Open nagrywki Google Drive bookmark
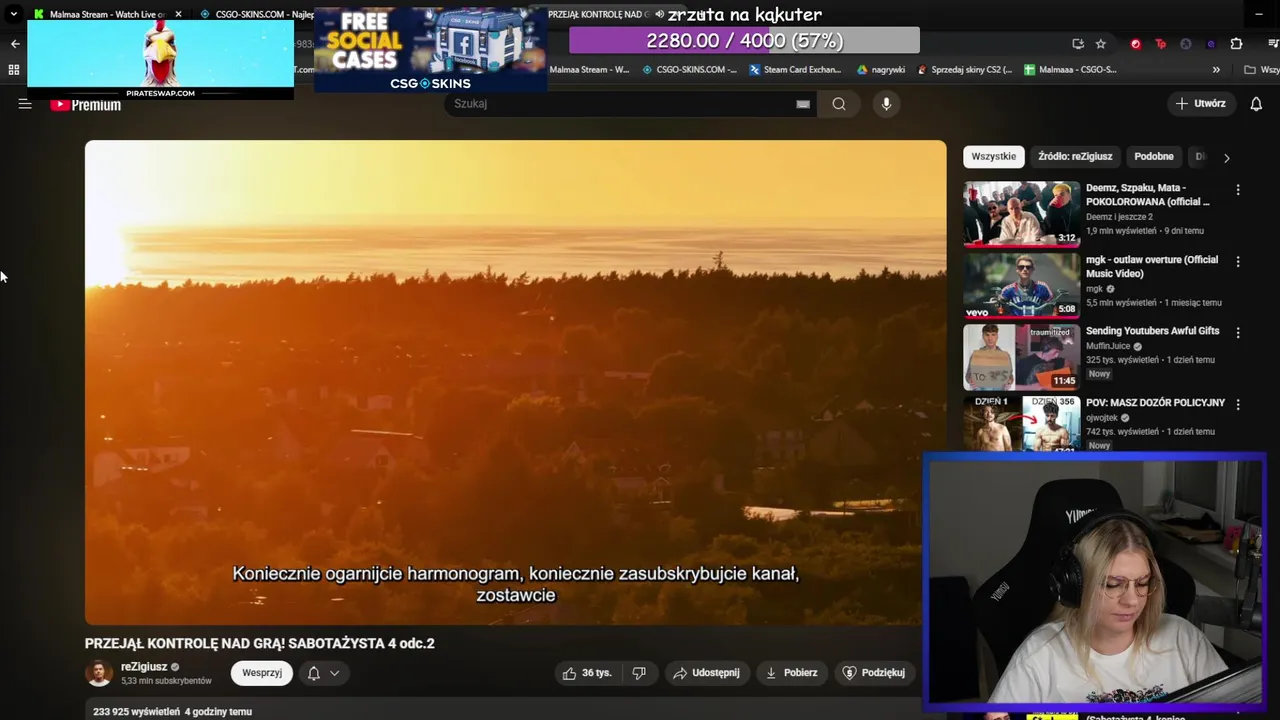Viewport: 1280px width, 720px height. click(881, 70)
